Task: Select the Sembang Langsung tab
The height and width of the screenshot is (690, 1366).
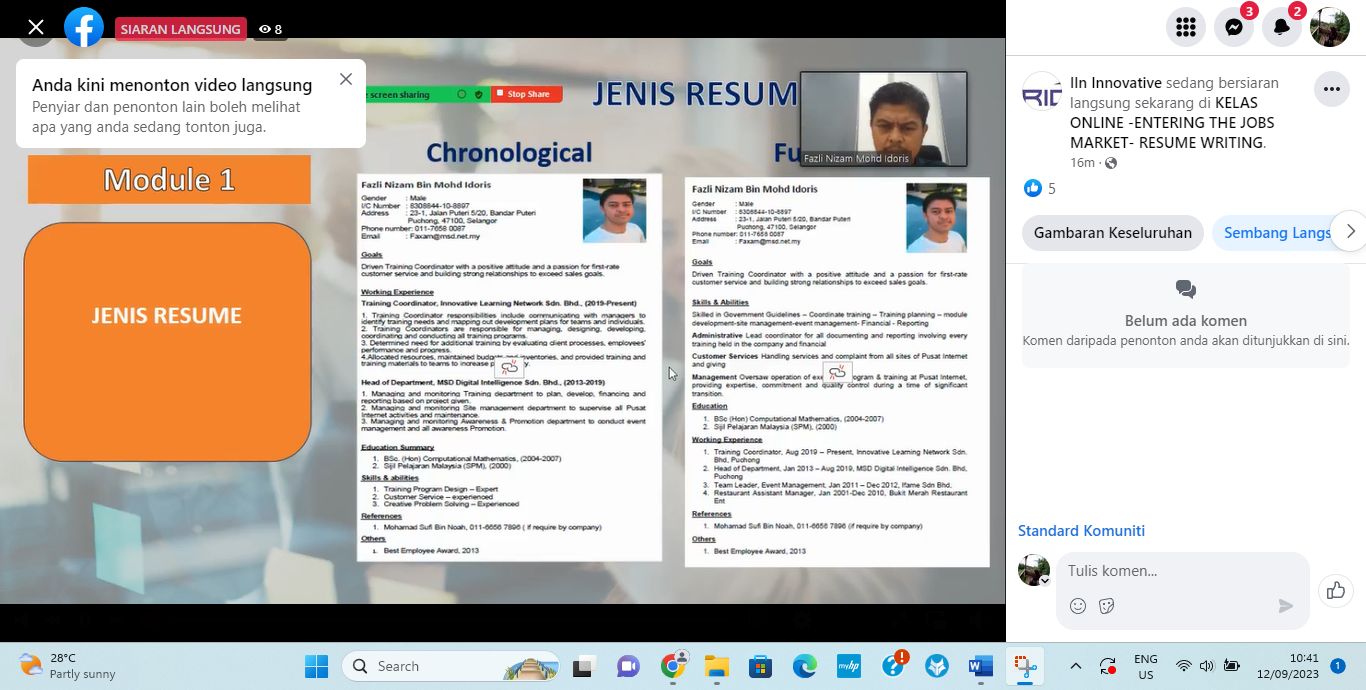Action: (1277, 233)
